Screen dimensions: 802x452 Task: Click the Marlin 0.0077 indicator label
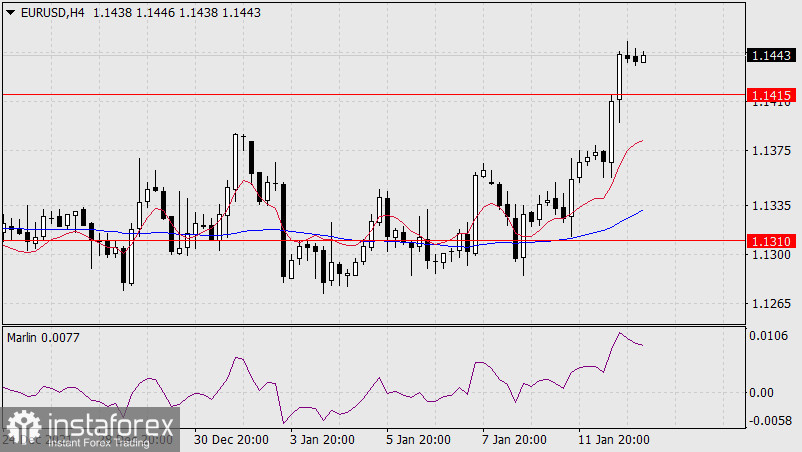pos(43,337)
